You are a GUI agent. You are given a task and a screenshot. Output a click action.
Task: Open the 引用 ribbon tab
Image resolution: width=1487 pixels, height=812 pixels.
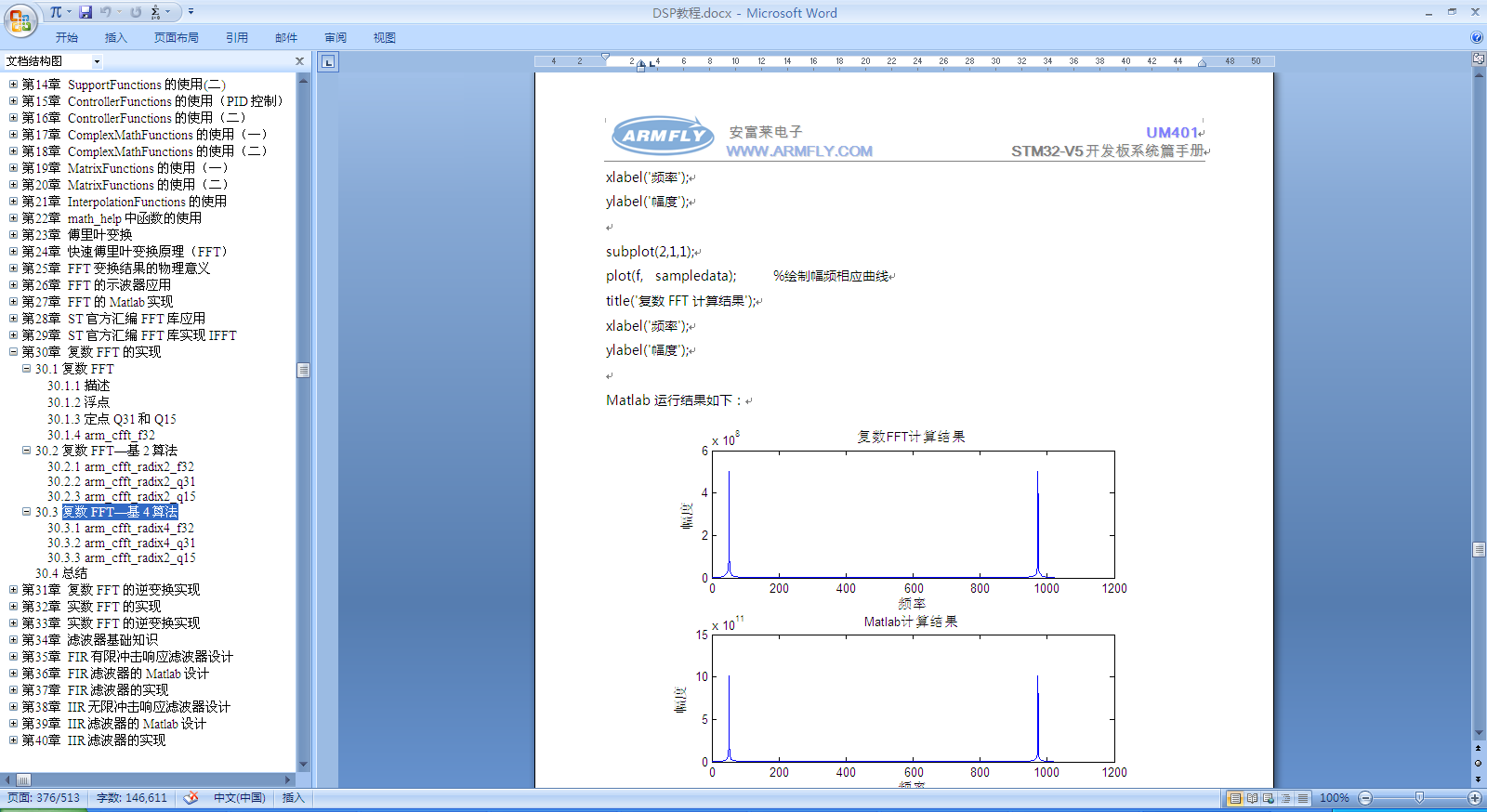237,38
